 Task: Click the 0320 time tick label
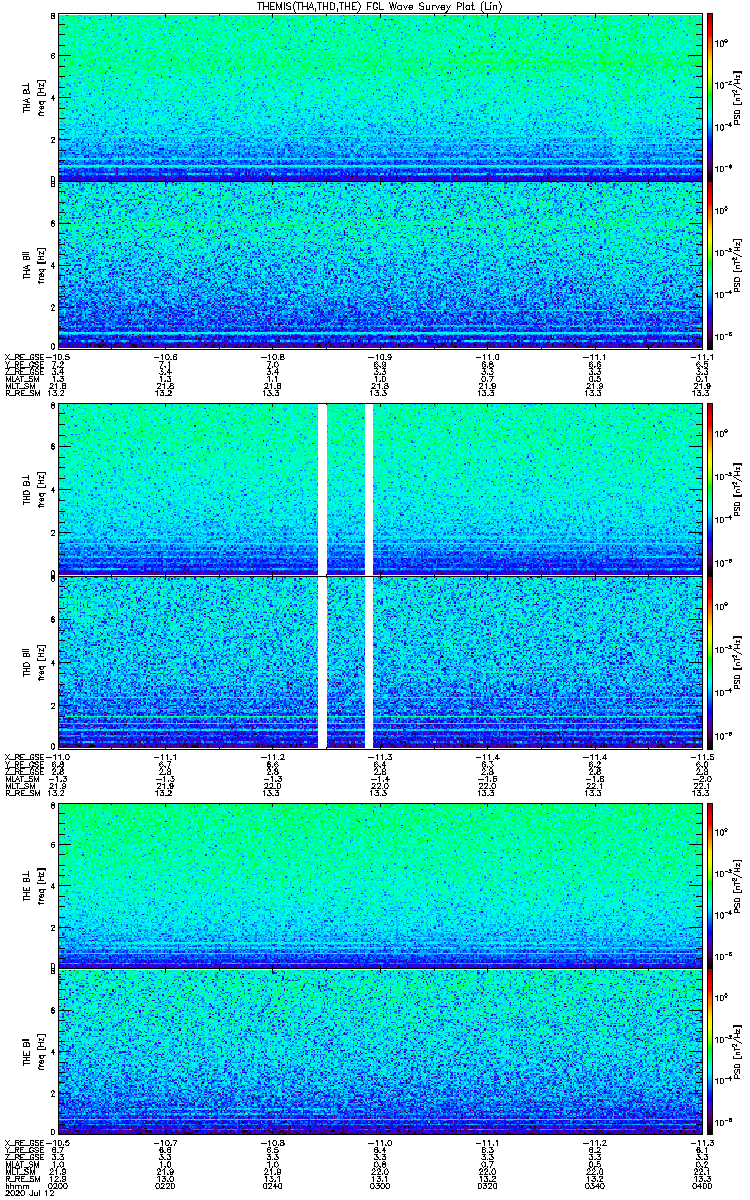tap(487, 1186)
